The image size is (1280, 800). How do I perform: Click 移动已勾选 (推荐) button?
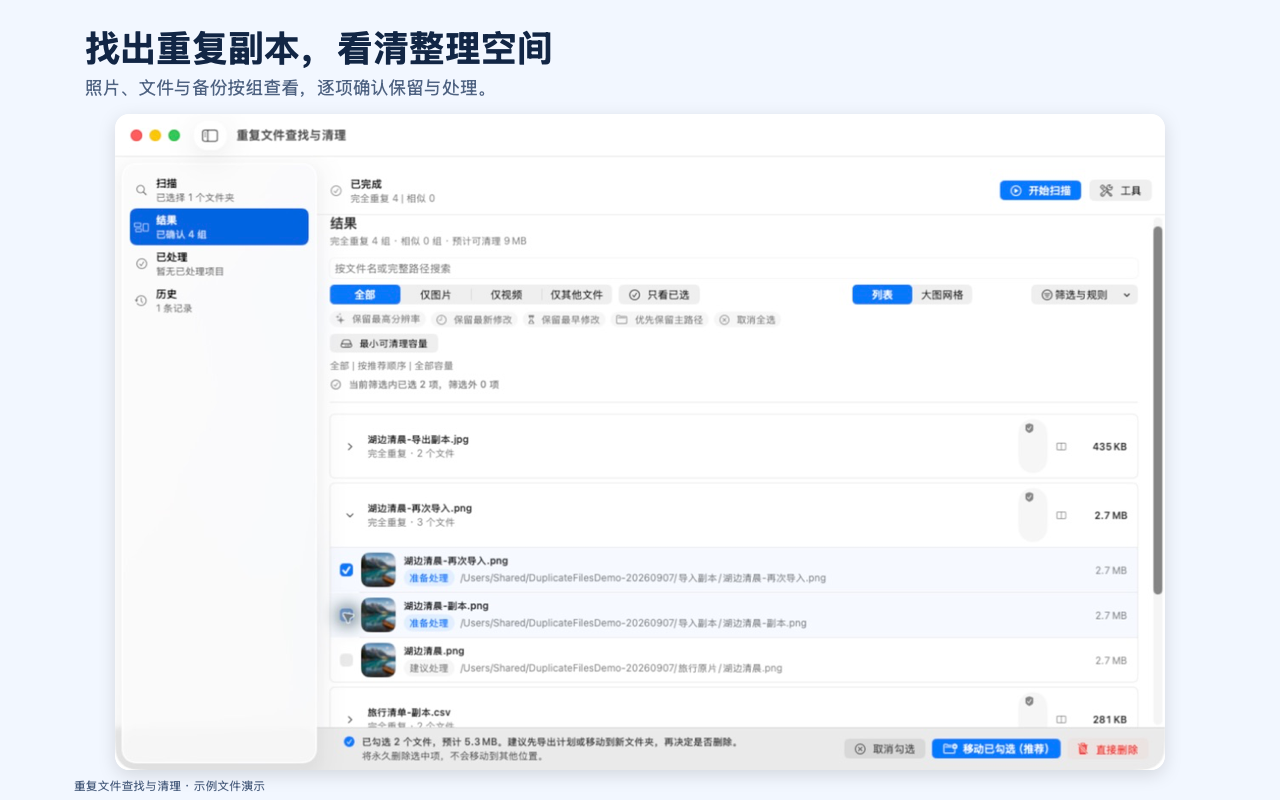tap(996, 749)
